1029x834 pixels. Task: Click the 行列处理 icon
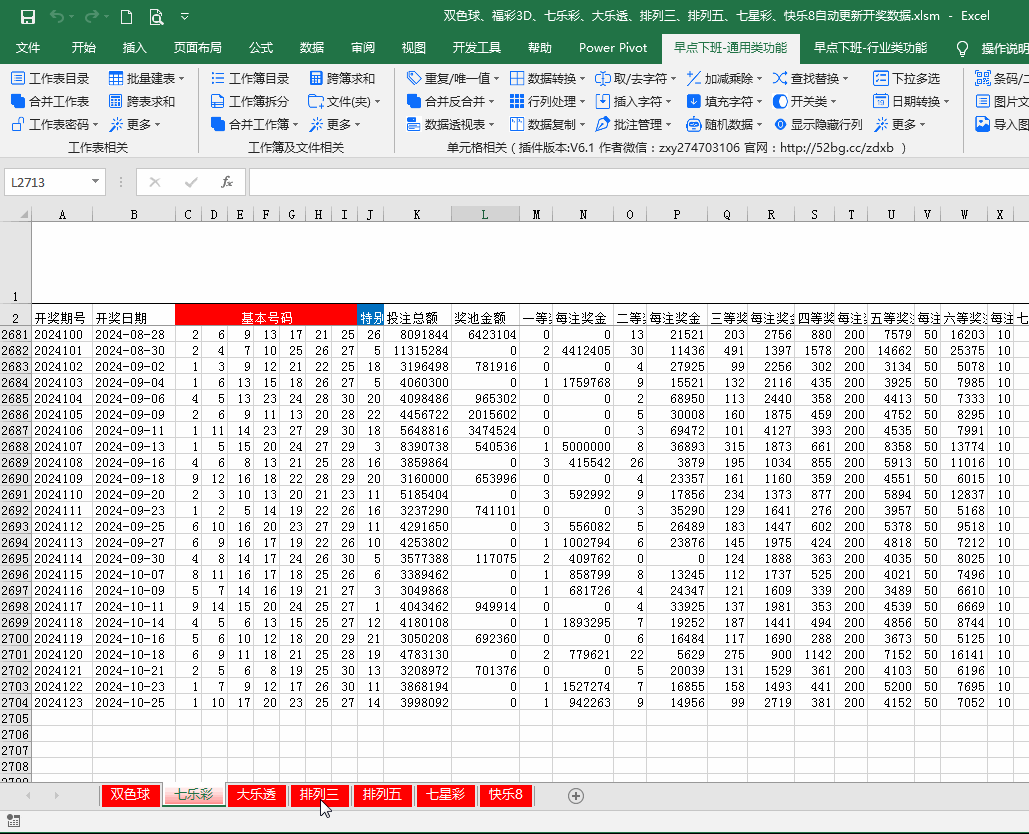tap(517, 102)
